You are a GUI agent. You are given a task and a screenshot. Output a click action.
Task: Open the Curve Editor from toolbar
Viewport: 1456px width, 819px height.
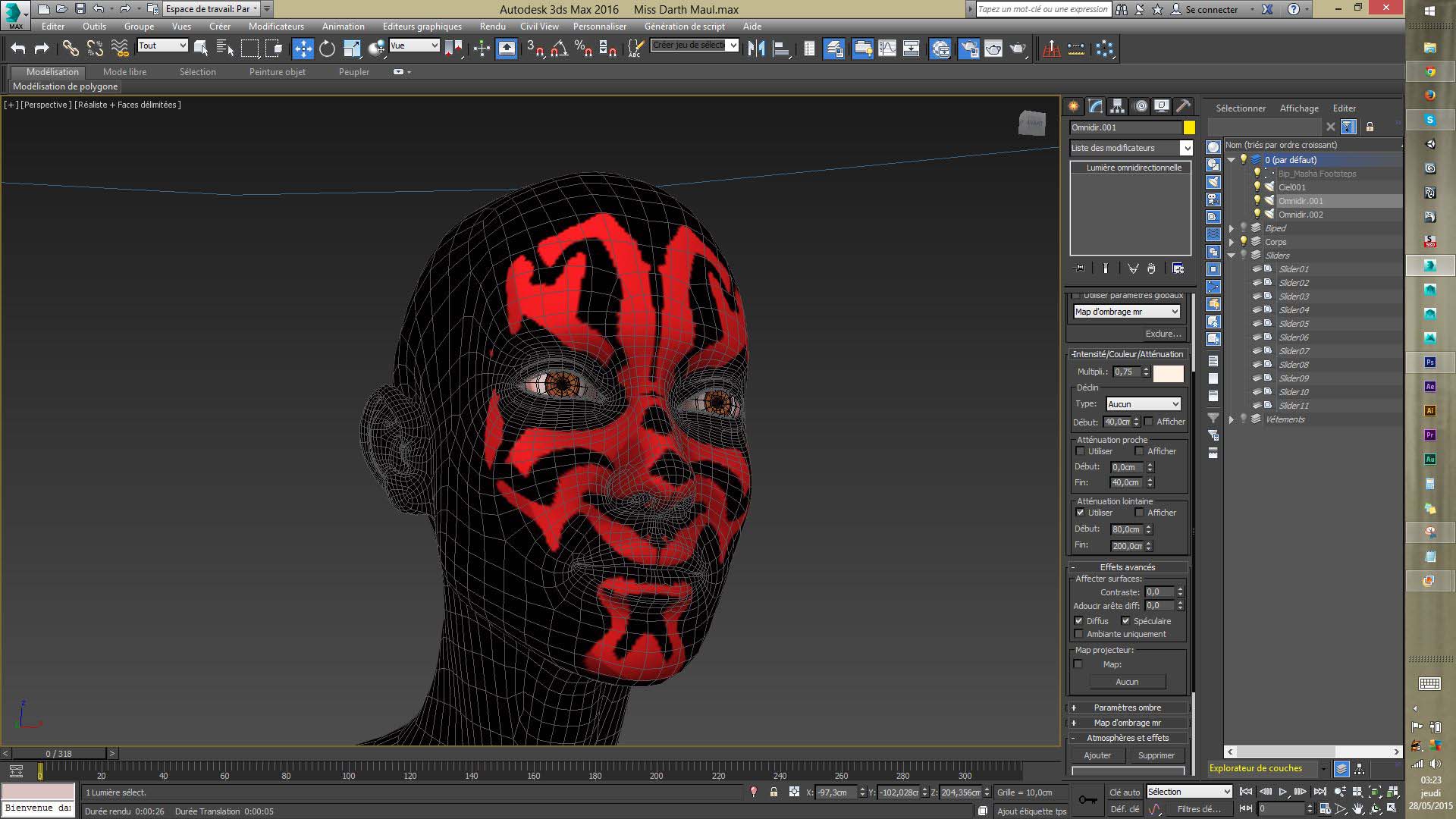tap(886, 49)
